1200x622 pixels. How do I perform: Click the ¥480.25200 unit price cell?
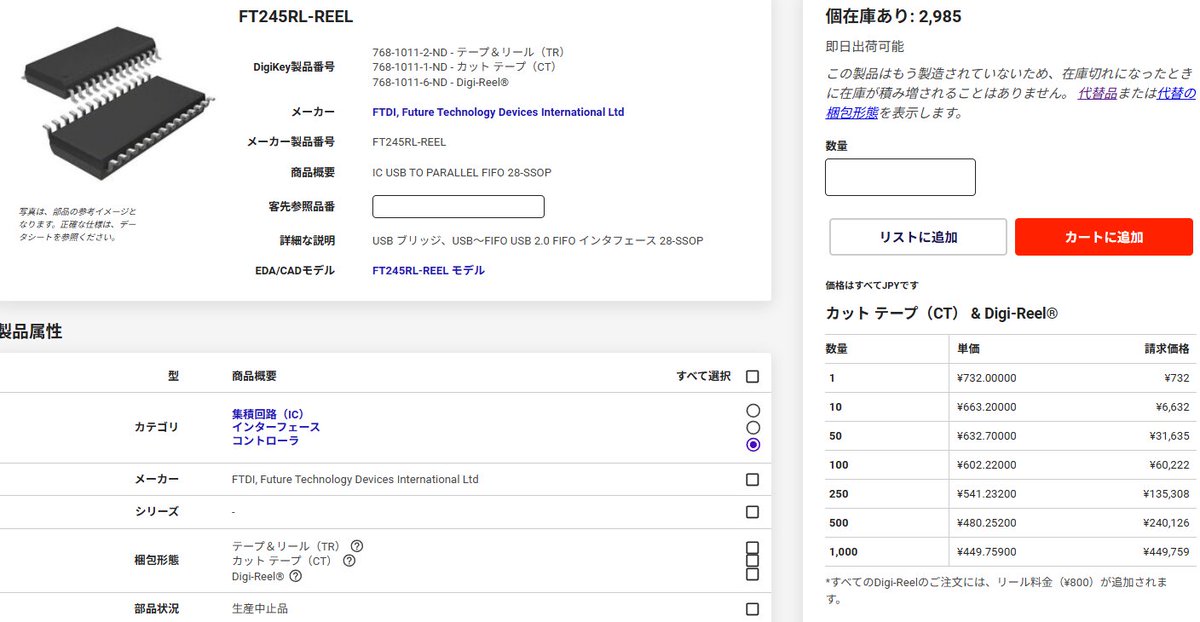point(986,523)
